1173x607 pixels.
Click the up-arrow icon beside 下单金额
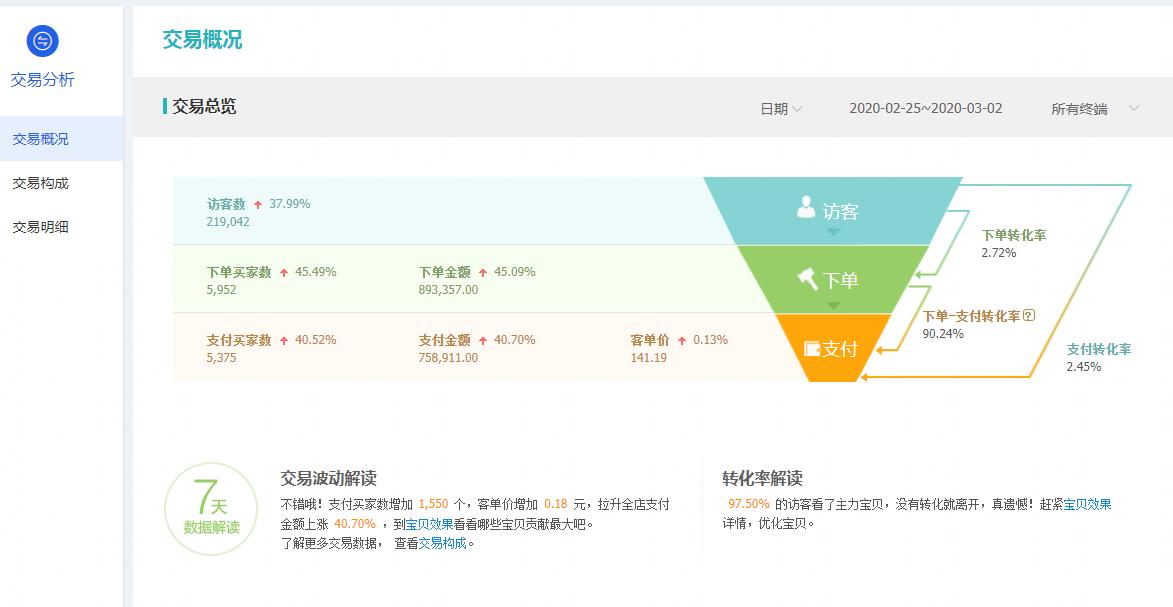484,271
